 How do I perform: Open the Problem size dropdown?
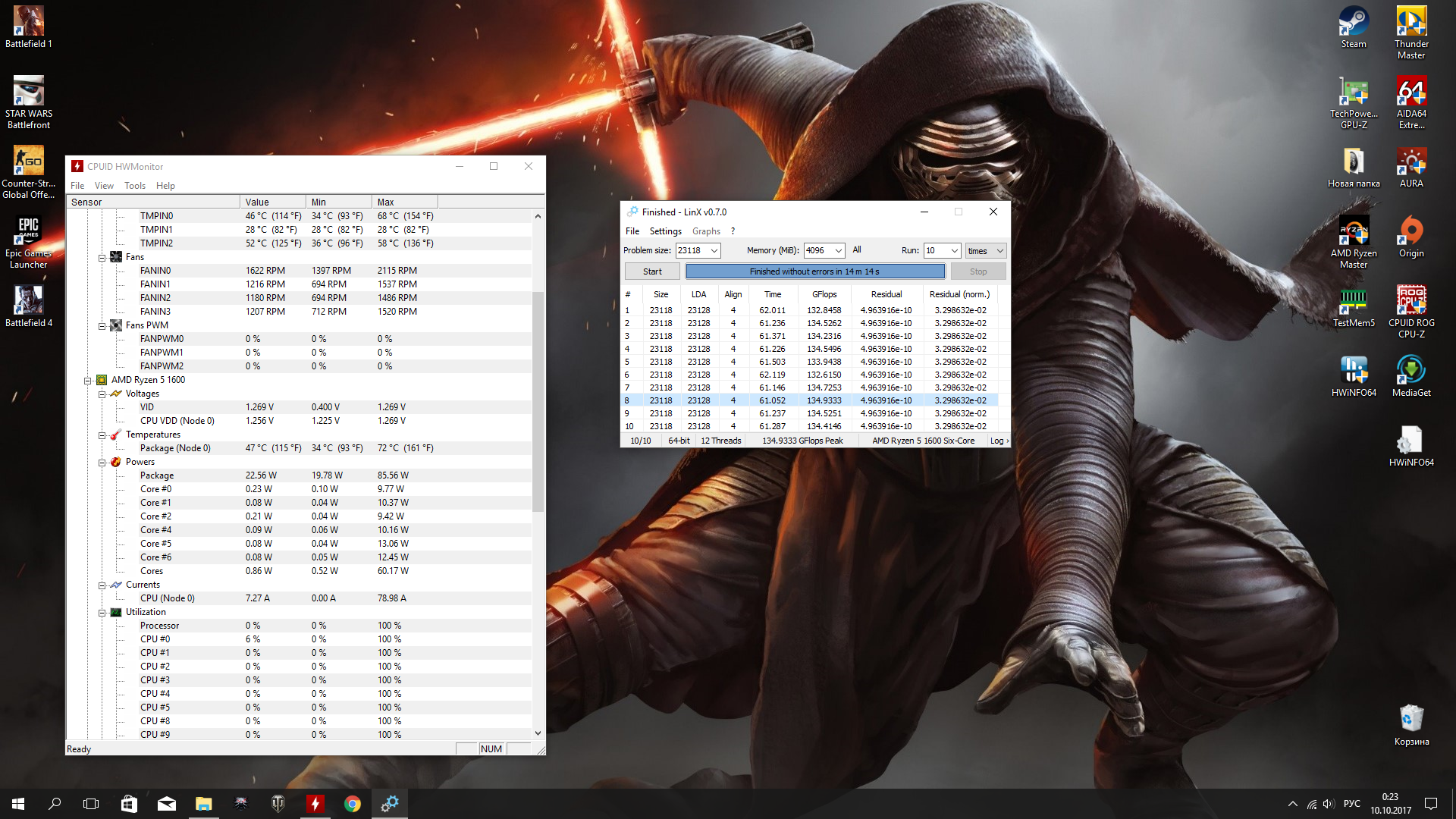click(x=714, y=251)
